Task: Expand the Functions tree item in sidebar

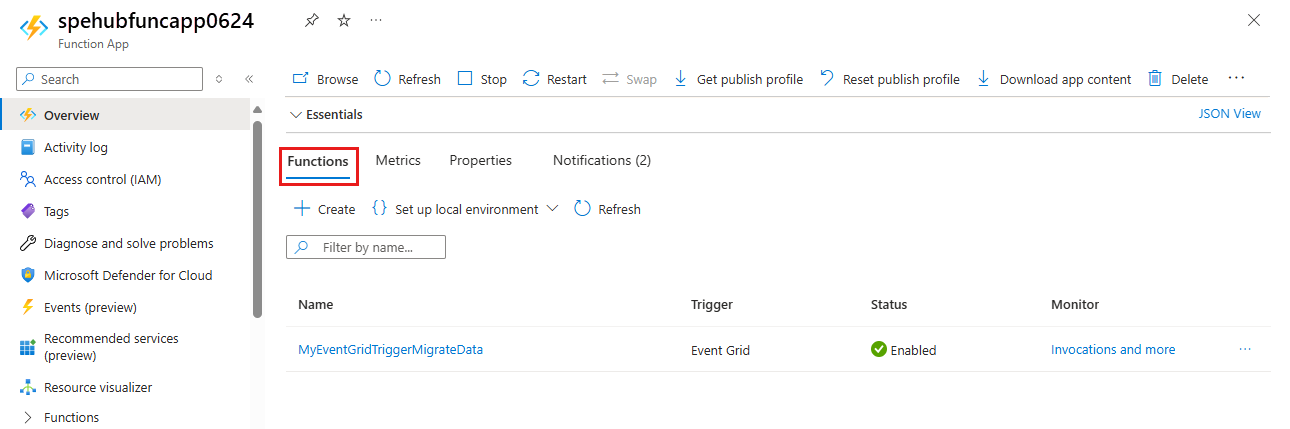Action: [x=28, y=417]
